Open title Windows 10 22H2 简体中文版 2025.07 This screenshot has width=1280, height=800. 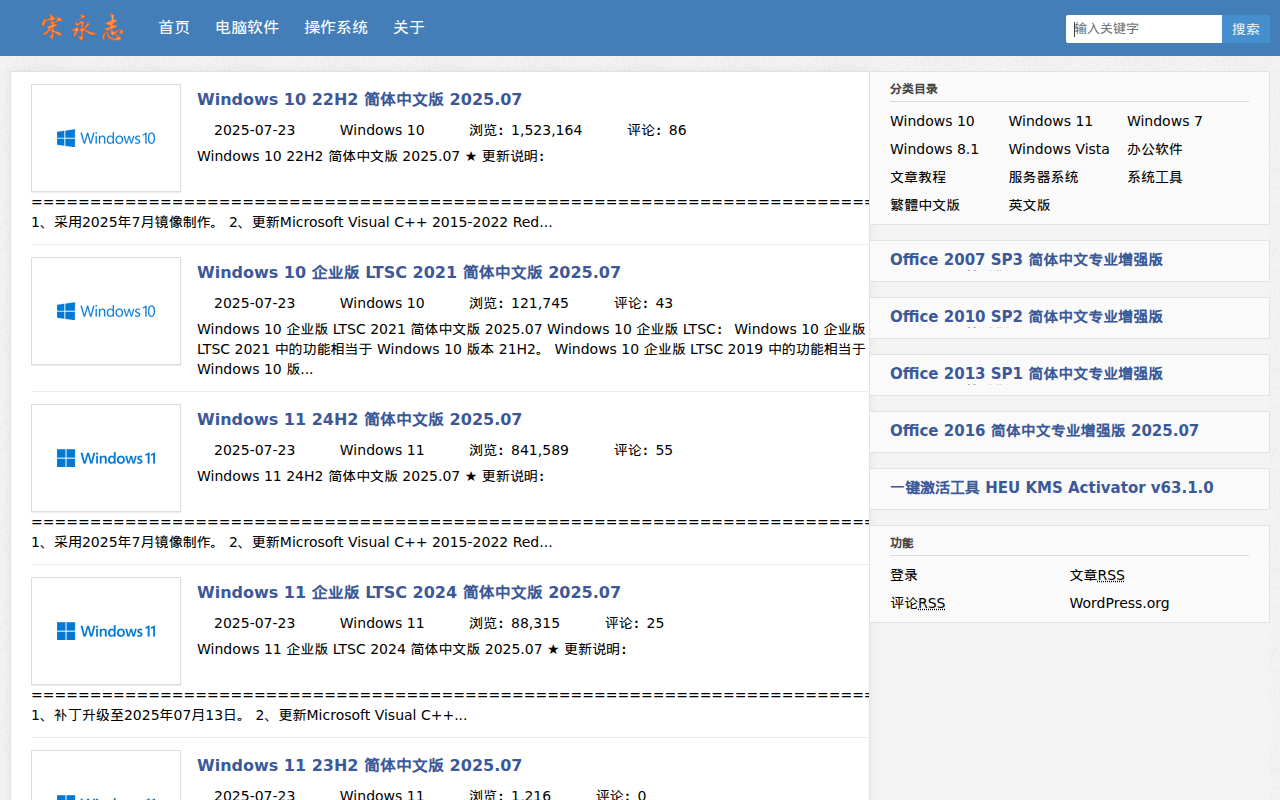coord(359,99)
